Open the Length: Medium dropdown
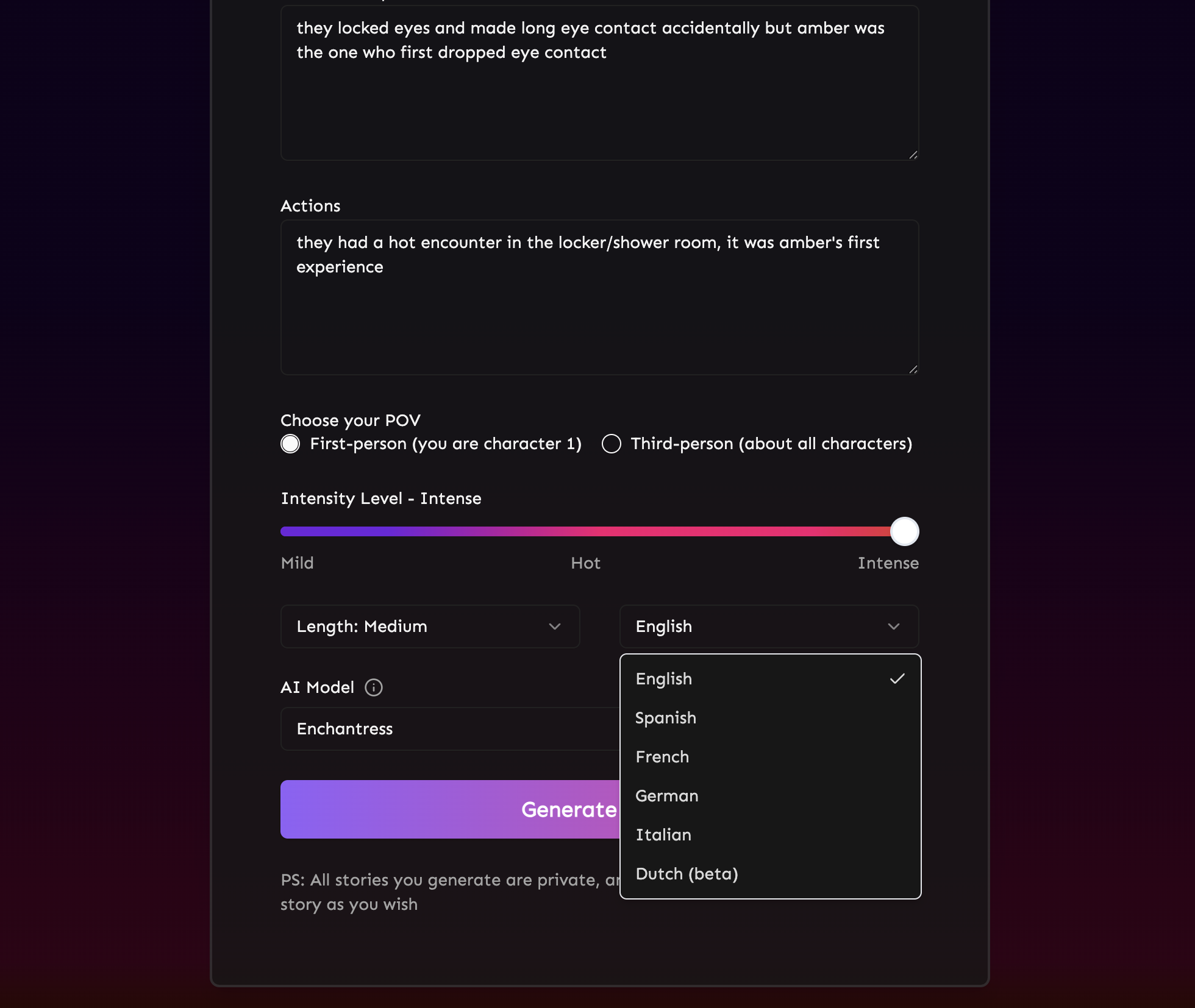 (430, 626)
